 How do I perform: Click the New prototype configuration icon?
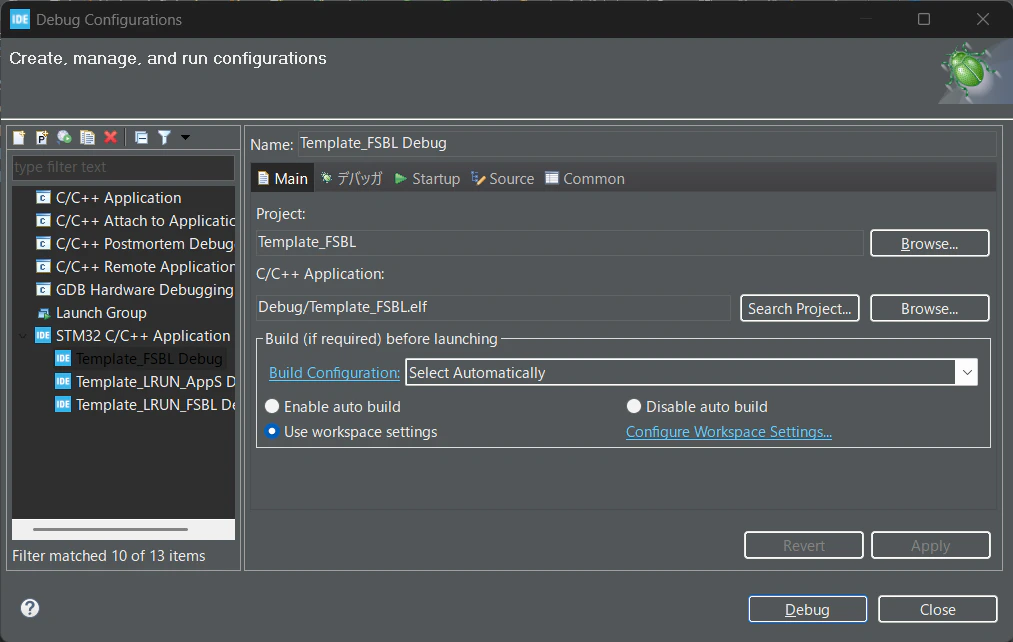click(42, 138)
